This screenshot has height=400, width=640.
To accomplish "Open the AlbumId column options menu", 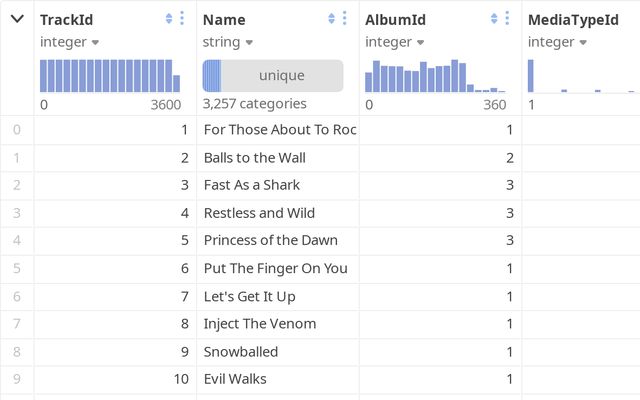I will (x=508, y=19).
